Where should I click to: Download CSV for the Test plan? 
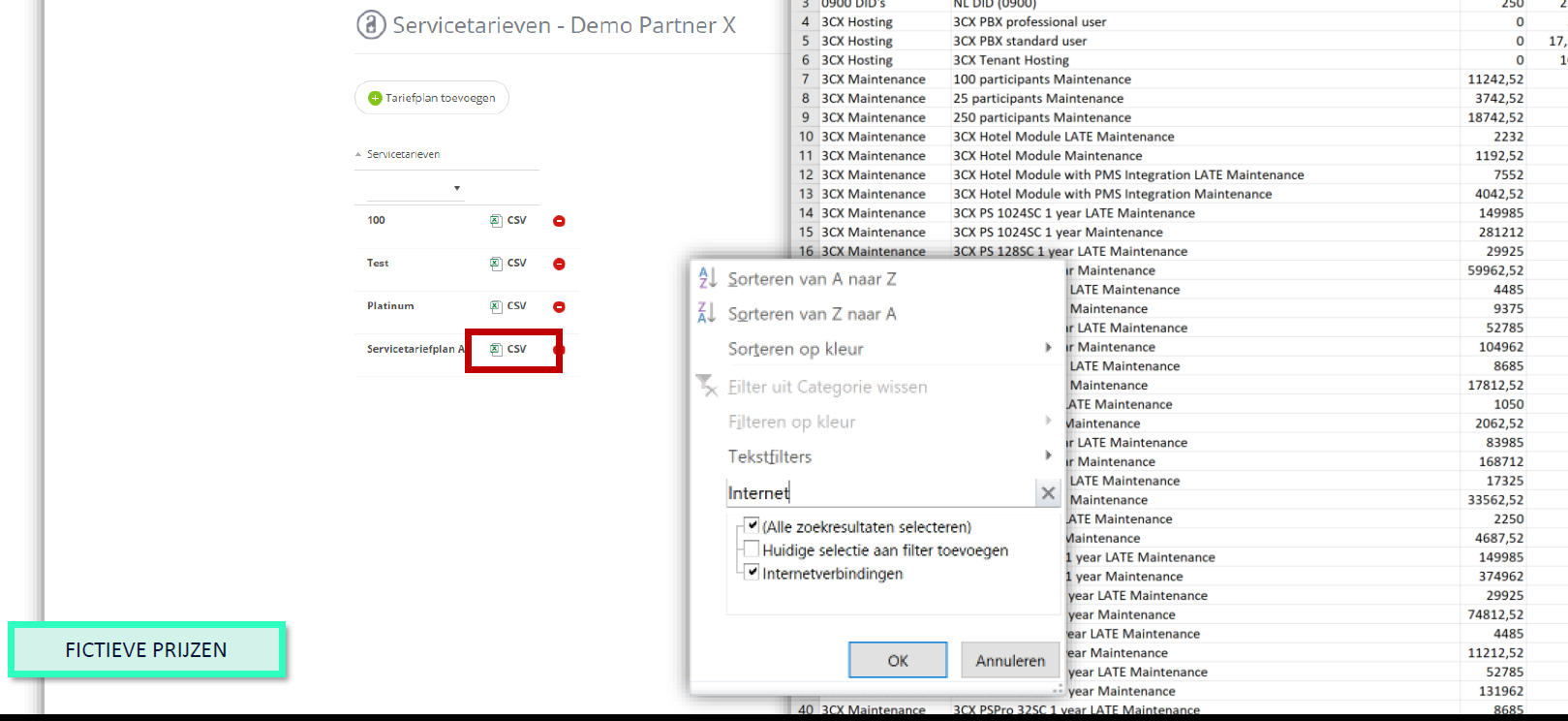(508, 264)
